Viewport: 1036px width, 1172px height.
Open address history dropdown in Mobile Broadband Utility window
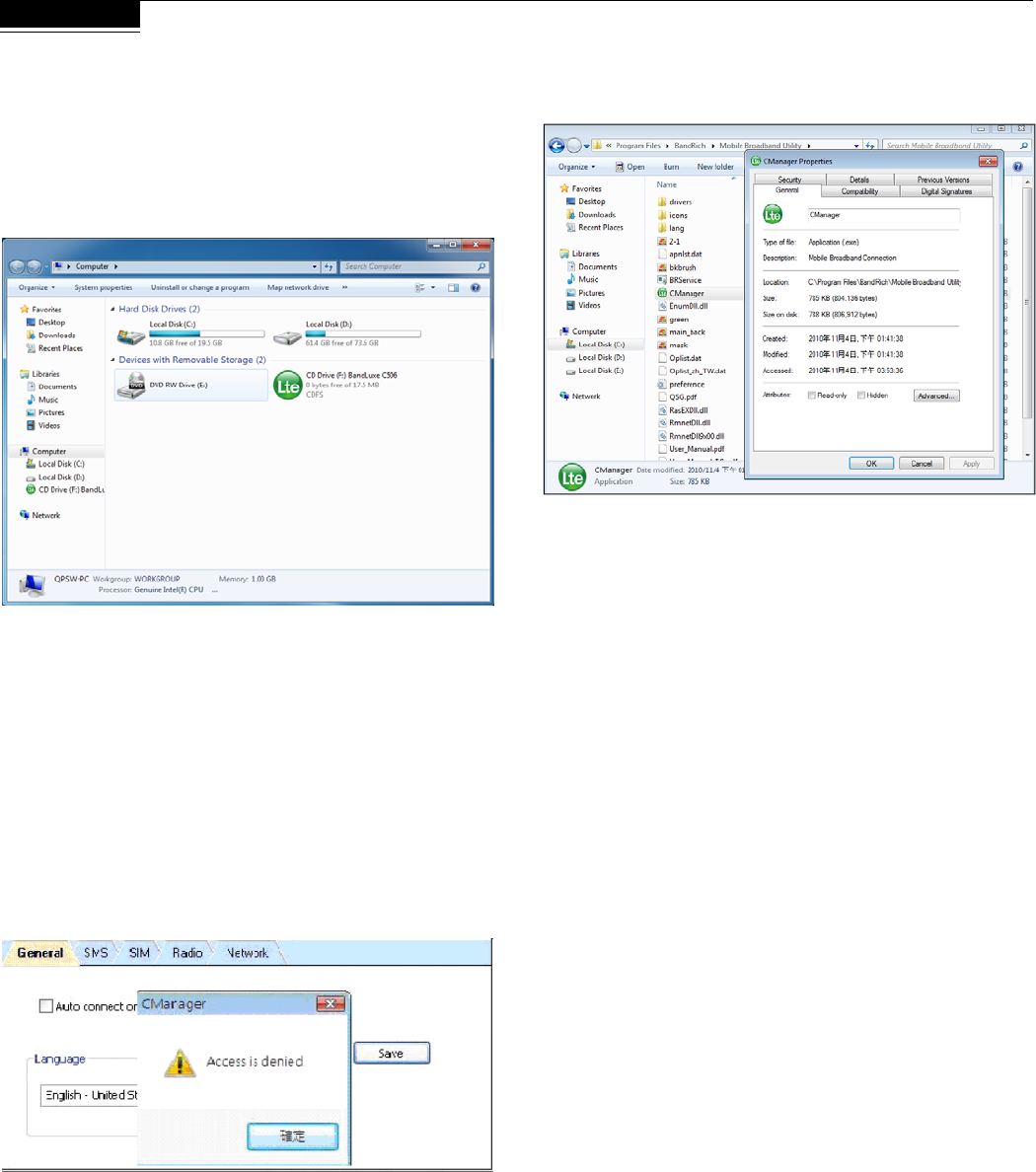pos(856,146)
